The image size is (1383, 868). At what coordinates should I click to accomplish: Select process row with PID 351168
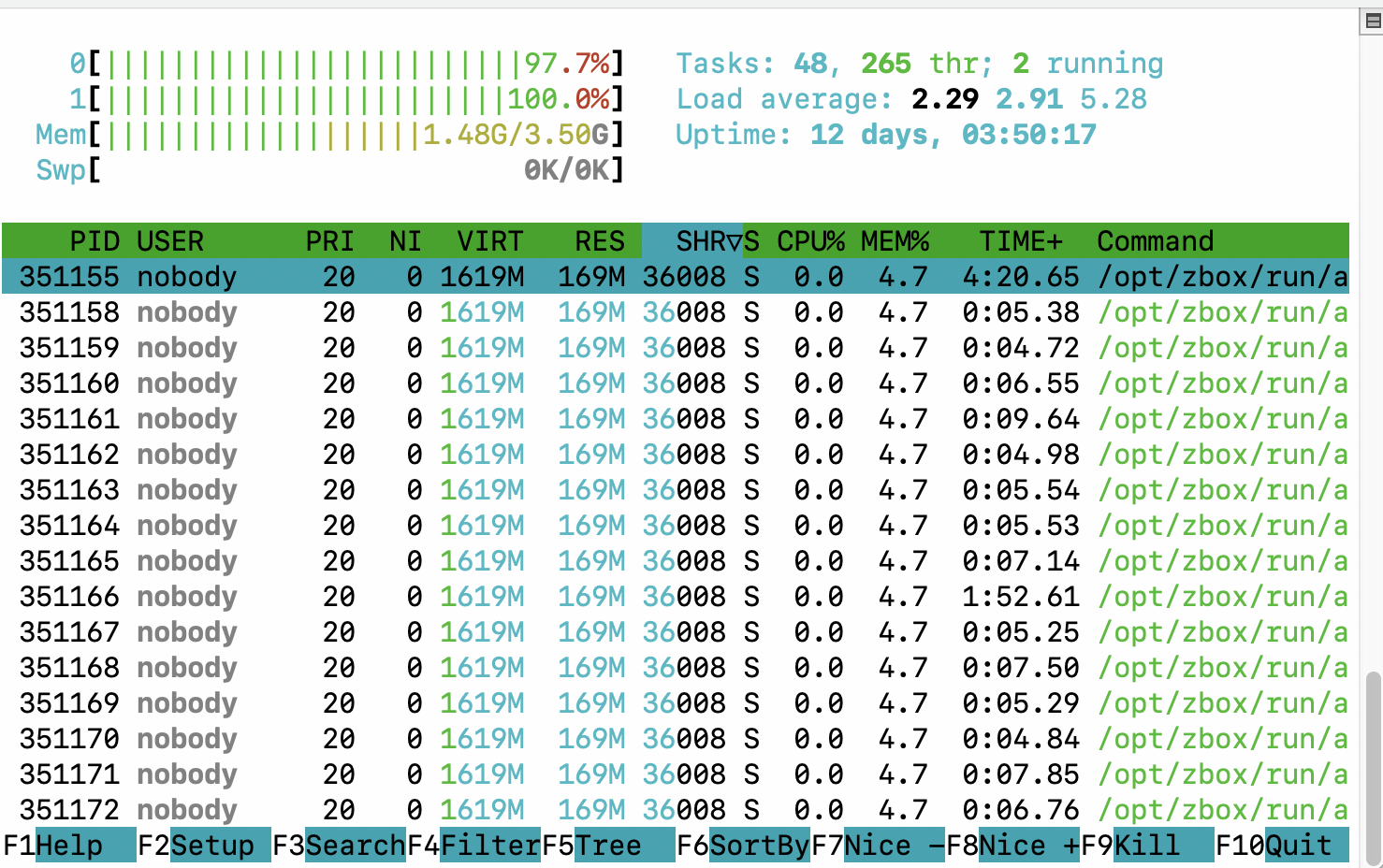click(x=676, y=668)
